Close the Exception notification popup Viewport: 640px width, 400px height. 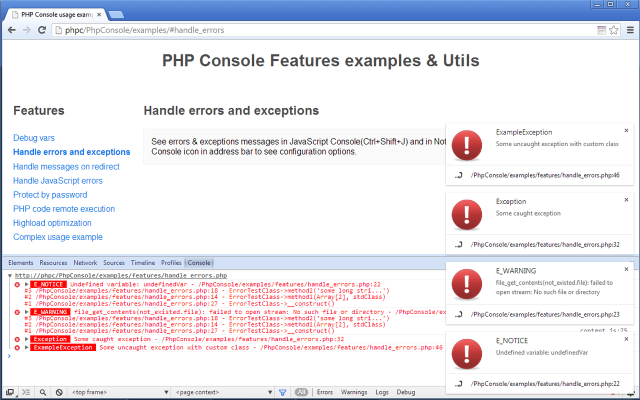tap(626, 200)
